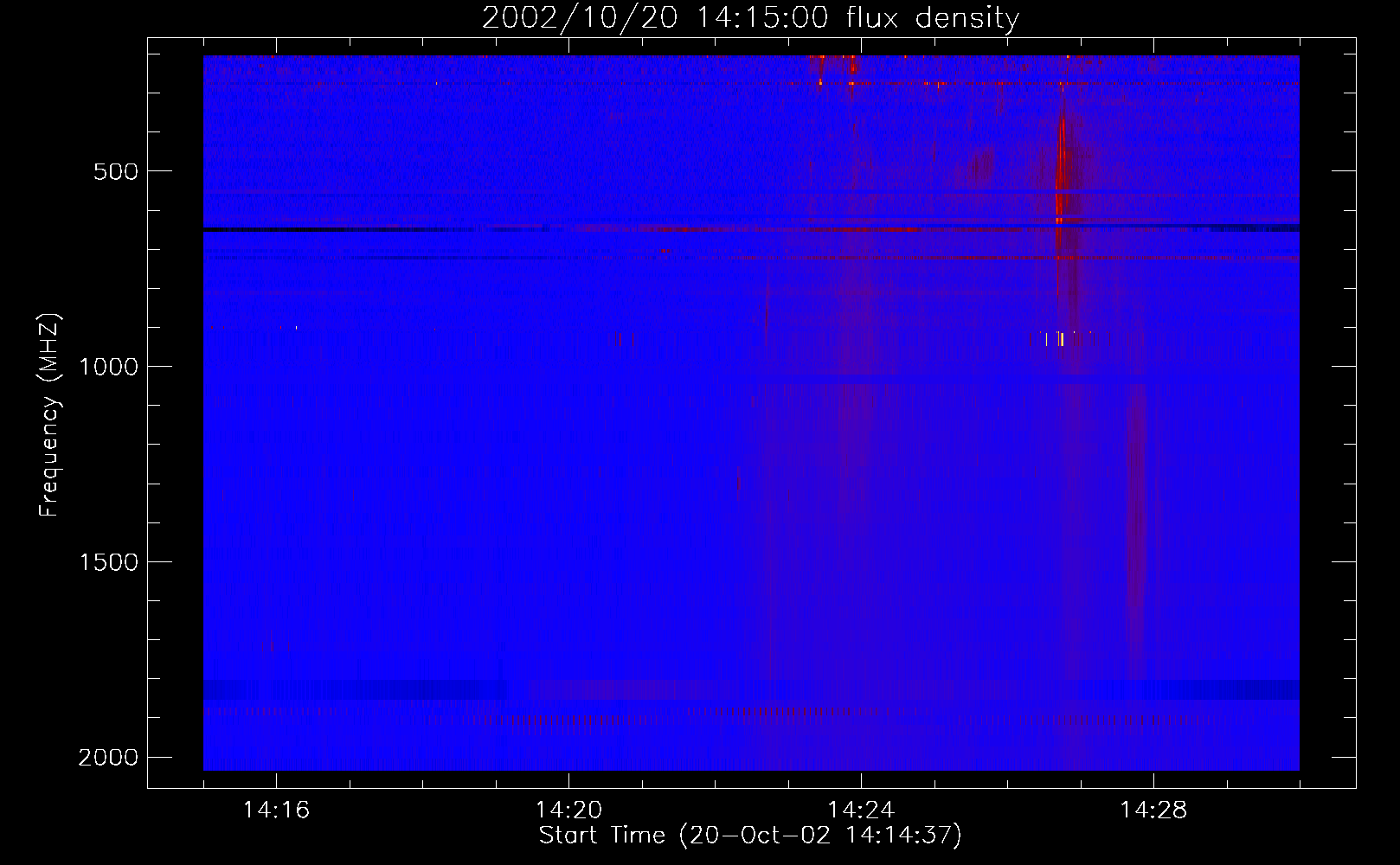Click the 14:20 time tick label
1400x865 pixels.
(568, 811)
